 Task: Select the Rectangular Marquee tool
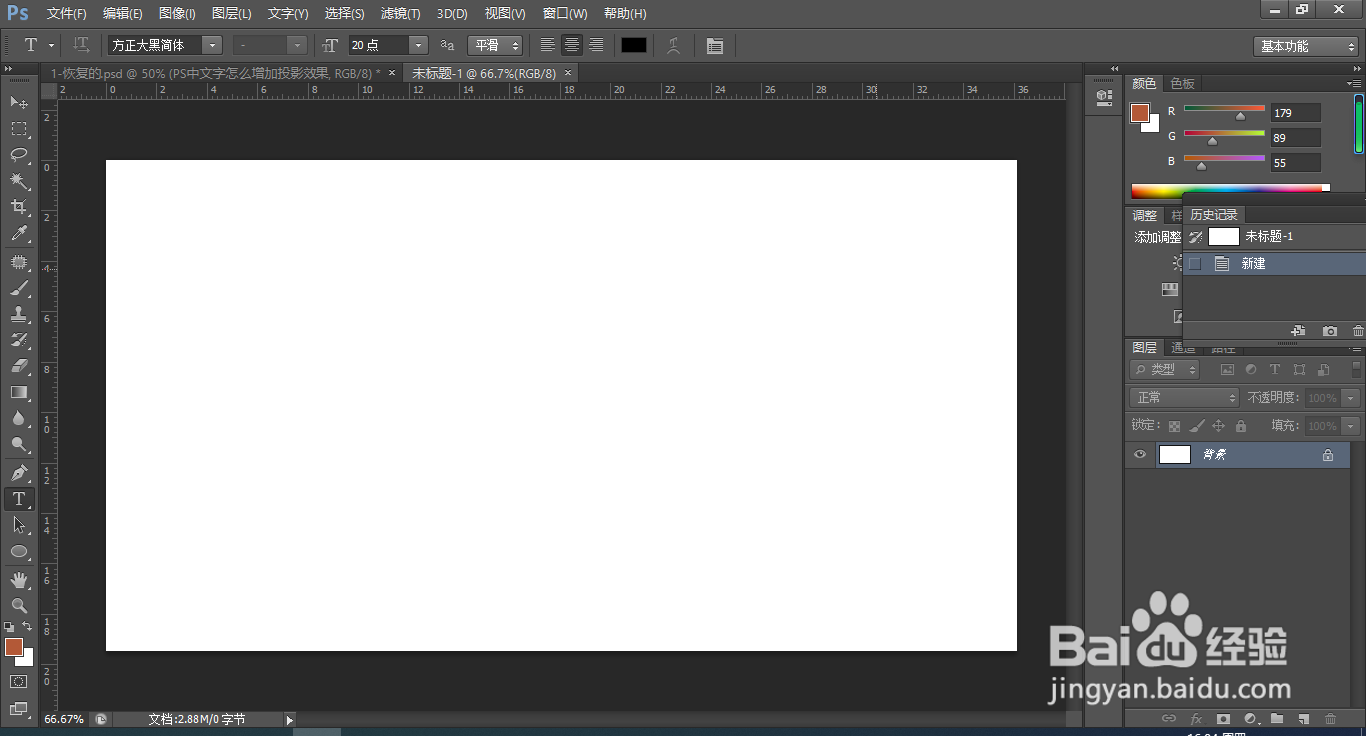point(19,128)
